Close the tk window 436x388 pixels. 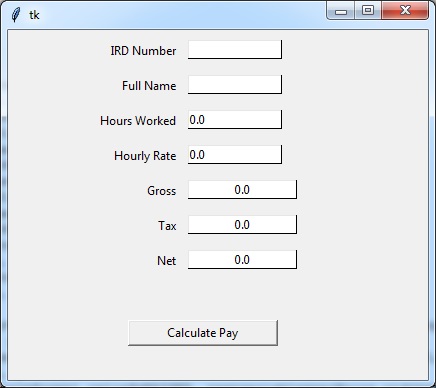[x=405, y=11]
